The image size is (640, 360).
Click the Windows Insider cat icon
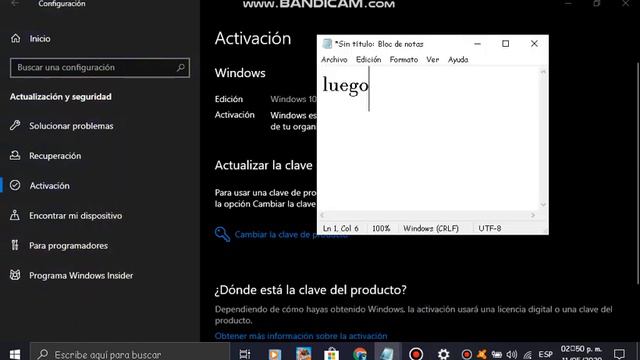(x=15, y=275)
